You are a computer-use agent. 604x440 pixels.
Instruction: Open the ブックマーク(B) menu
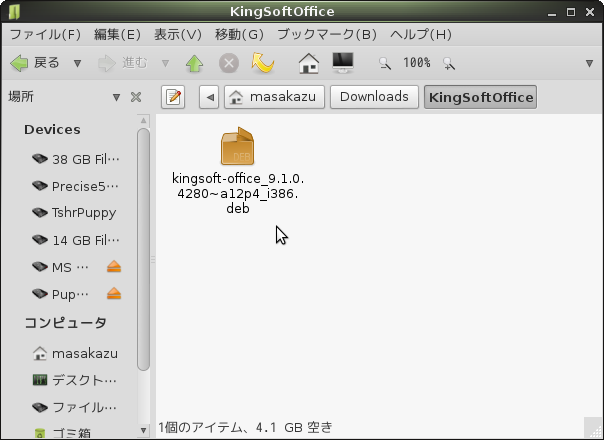pyautogui.click(x=327, y=35)
